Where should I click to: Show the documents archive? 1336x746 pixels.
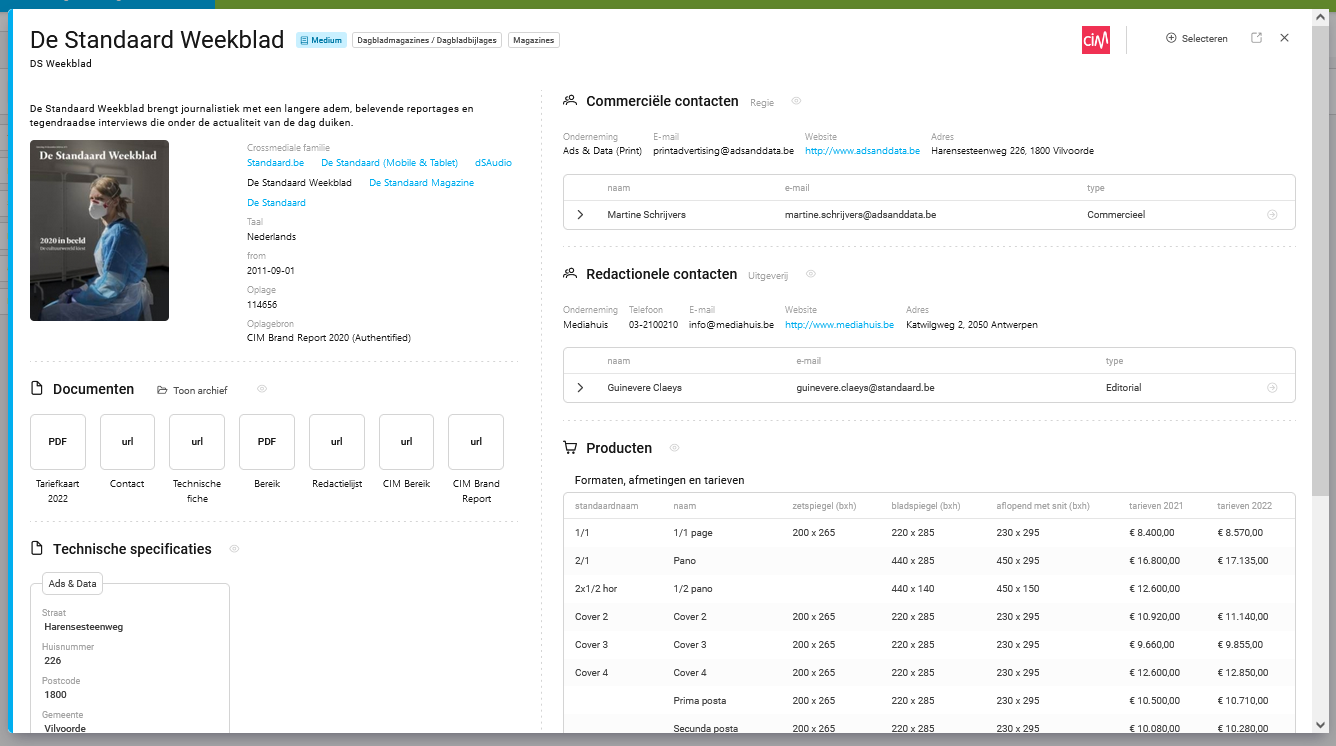(193, 390)
